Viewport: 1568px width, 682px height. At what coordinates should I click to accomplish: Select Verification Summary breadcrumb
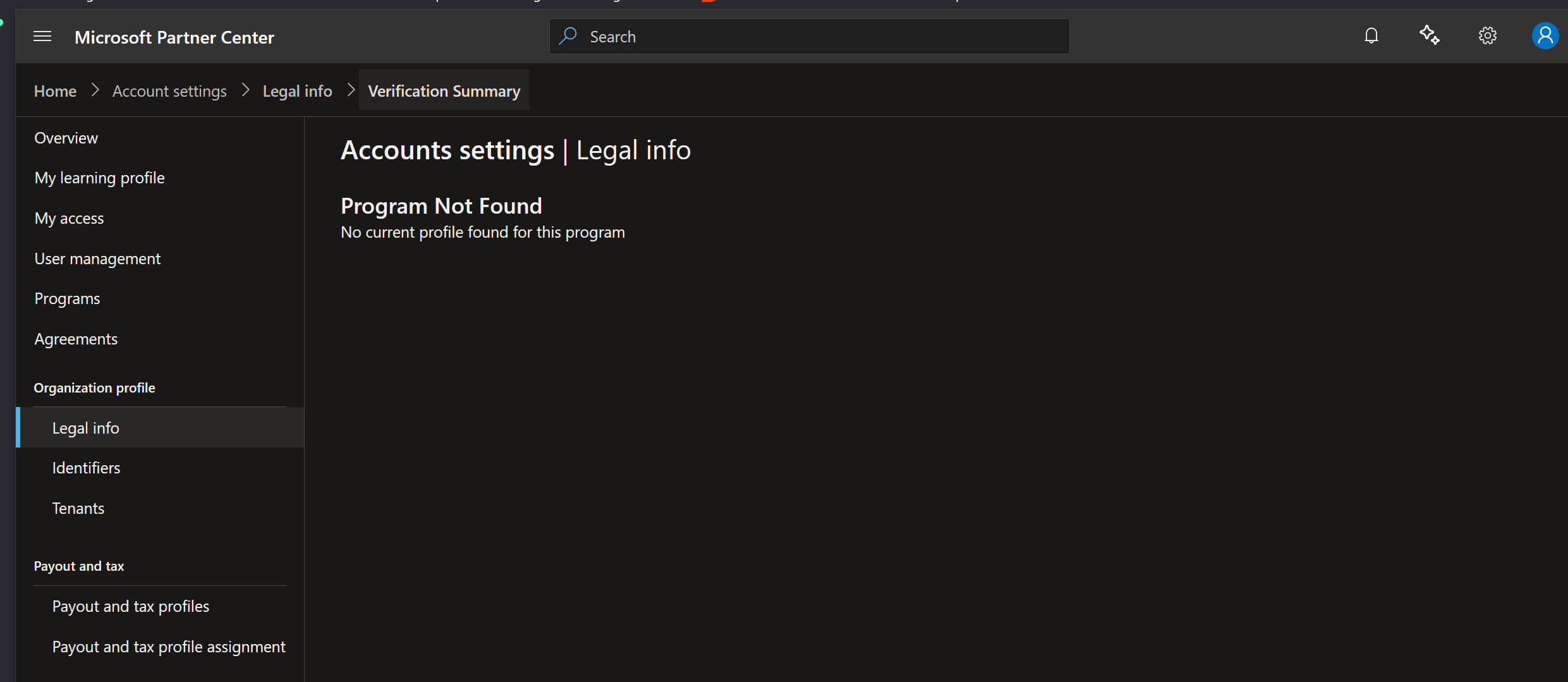[x=444, y=90]
